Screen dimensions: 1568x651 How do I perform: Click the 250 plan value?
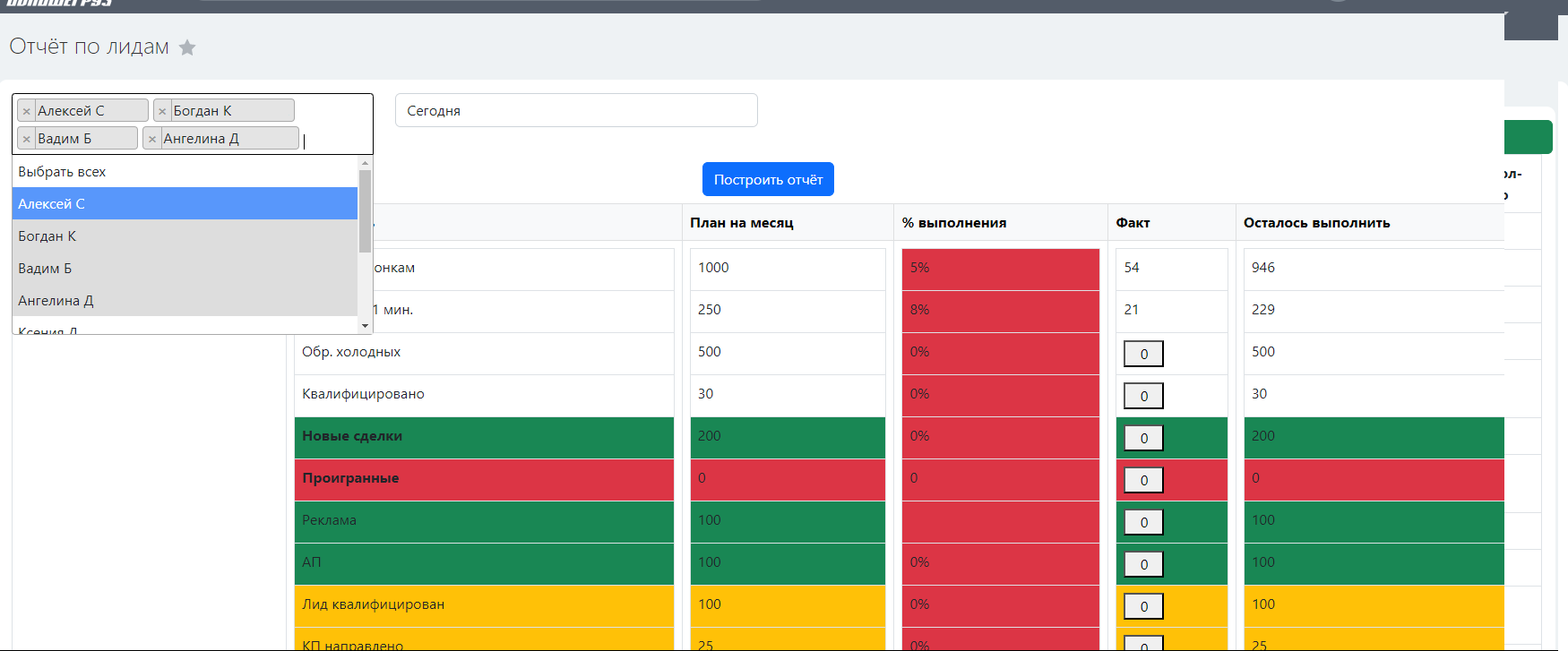pos(710,310)
